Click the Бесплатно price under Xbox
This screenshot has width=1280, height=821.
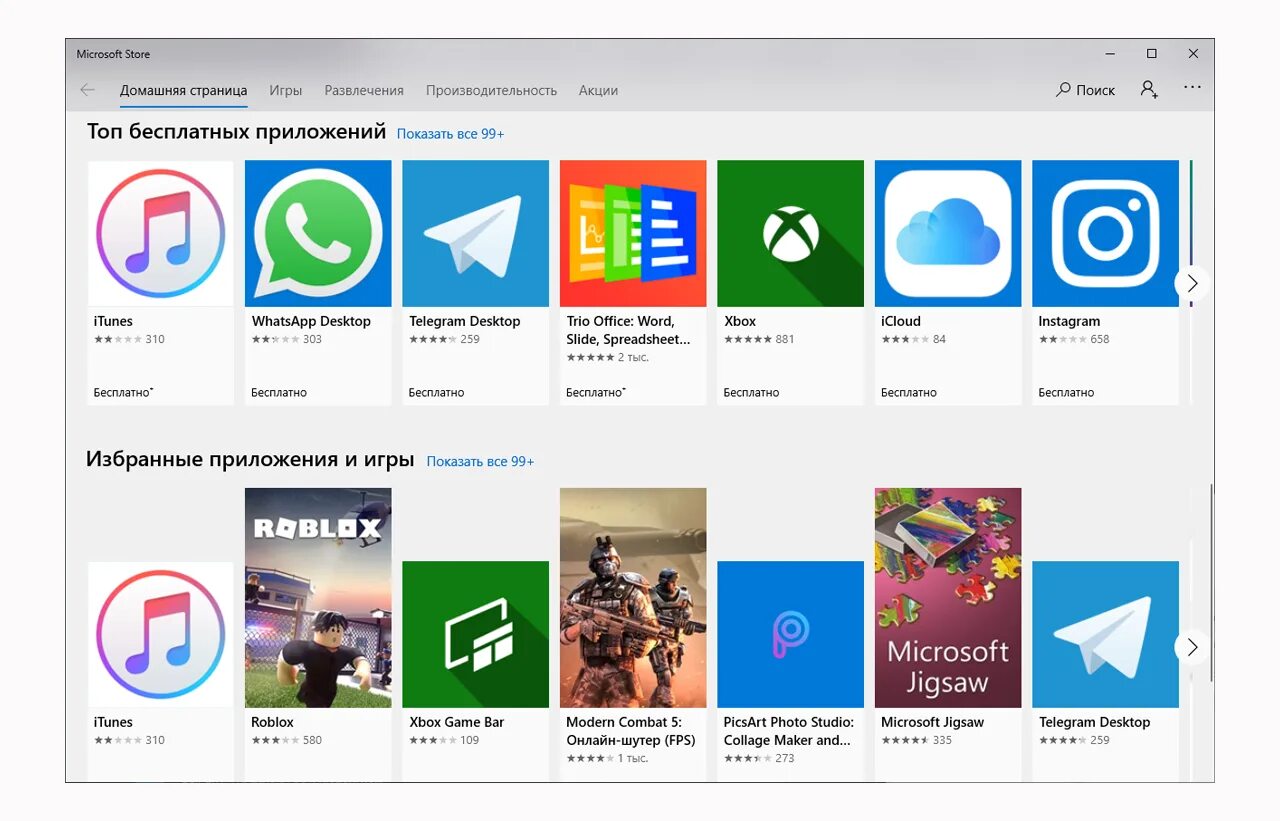coord(751,393)
